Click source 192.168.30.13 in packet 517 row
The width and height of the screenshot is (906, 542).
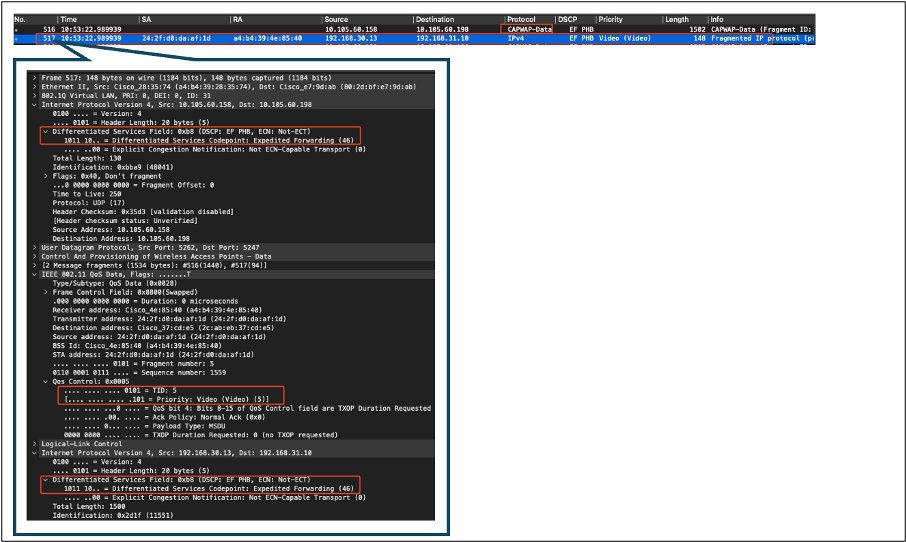351,38
